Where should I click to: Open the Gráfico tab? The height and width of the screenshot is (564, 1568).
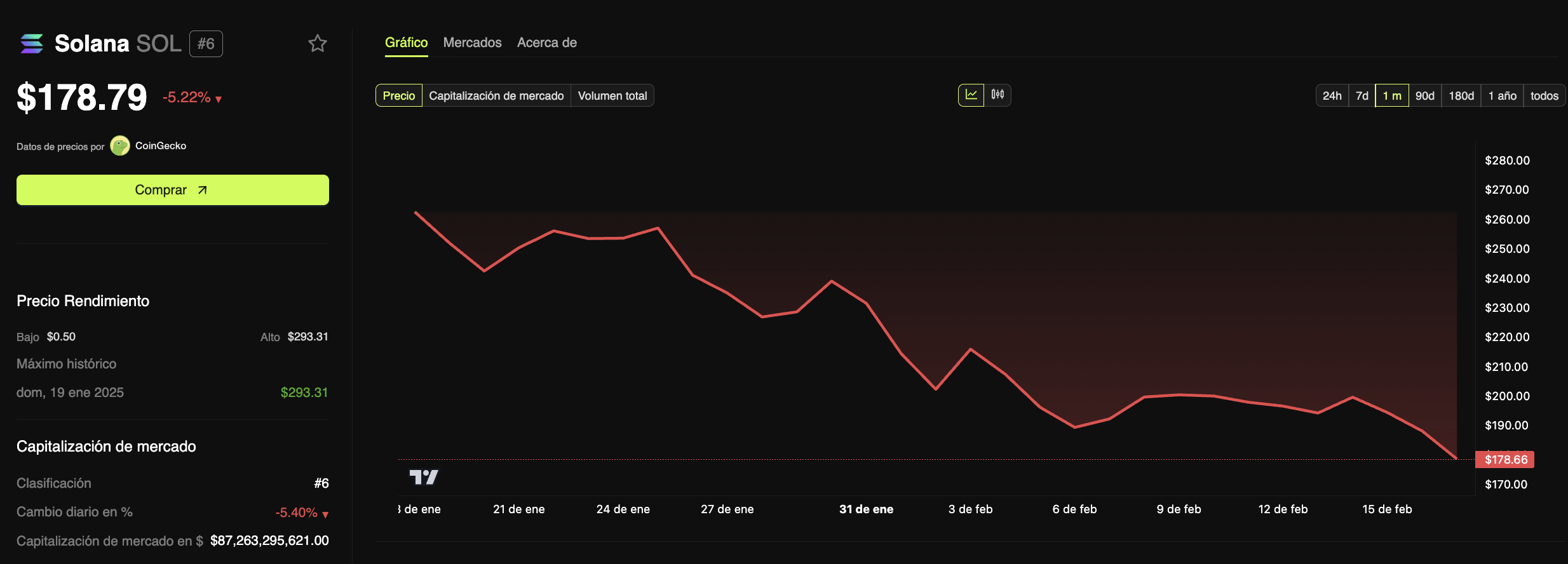tap(407, 43)
